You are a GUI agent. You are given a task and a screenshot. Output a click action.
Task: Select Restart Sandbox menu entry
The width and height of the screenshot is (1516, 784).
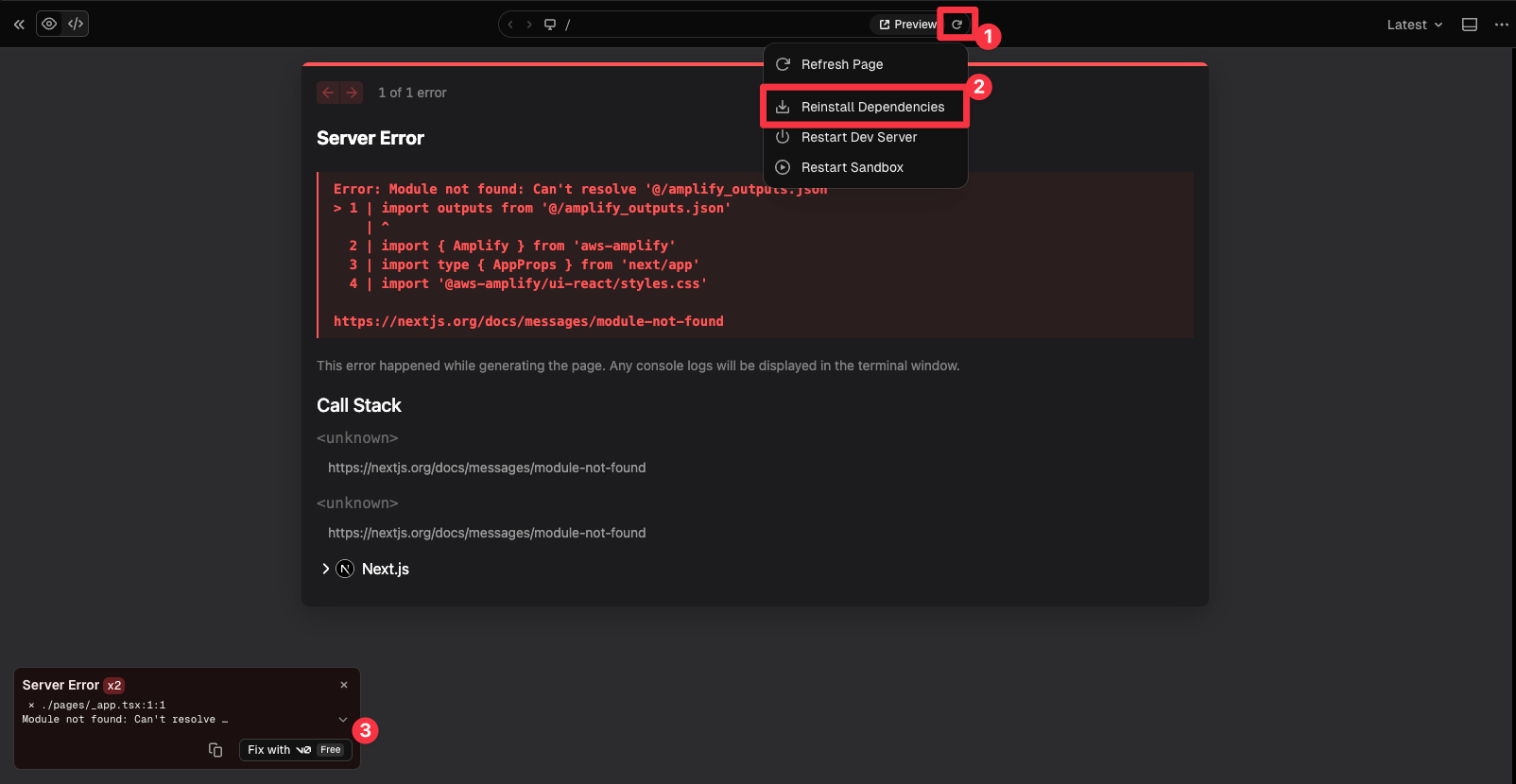[866, 167]
